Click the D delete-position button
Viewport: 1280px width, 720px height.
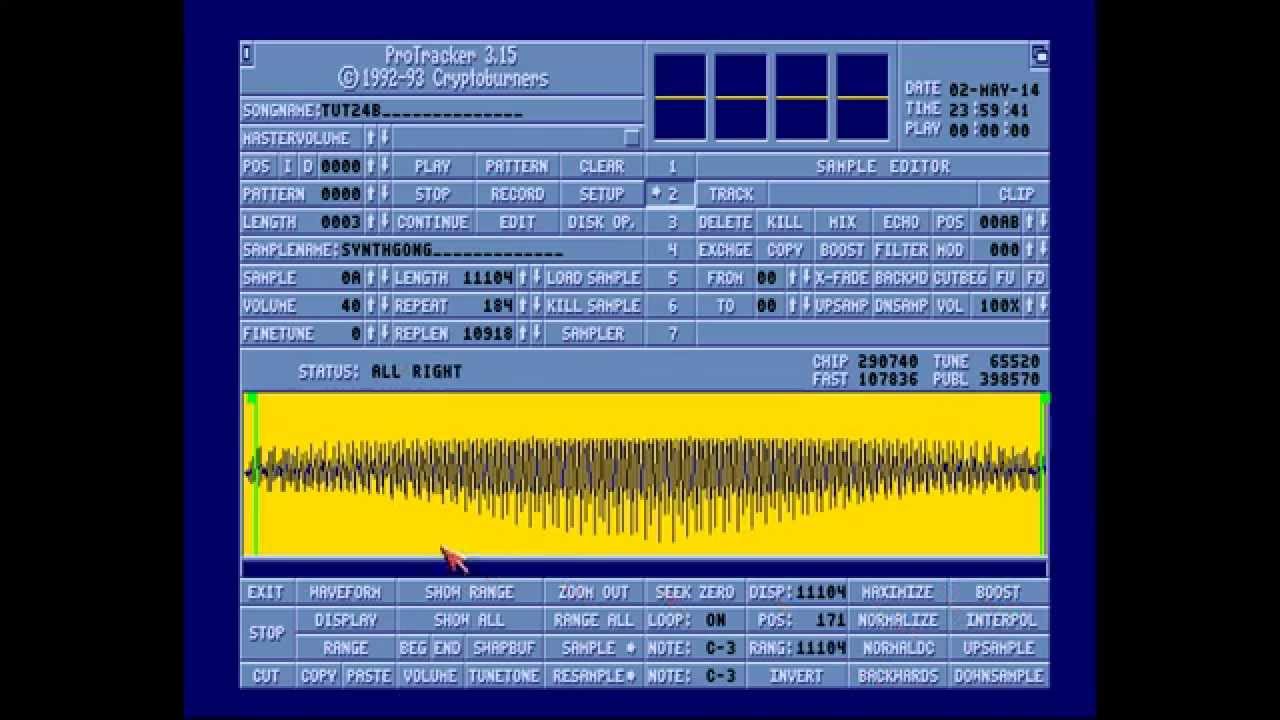pyautogui.click(x=308, y=166)
